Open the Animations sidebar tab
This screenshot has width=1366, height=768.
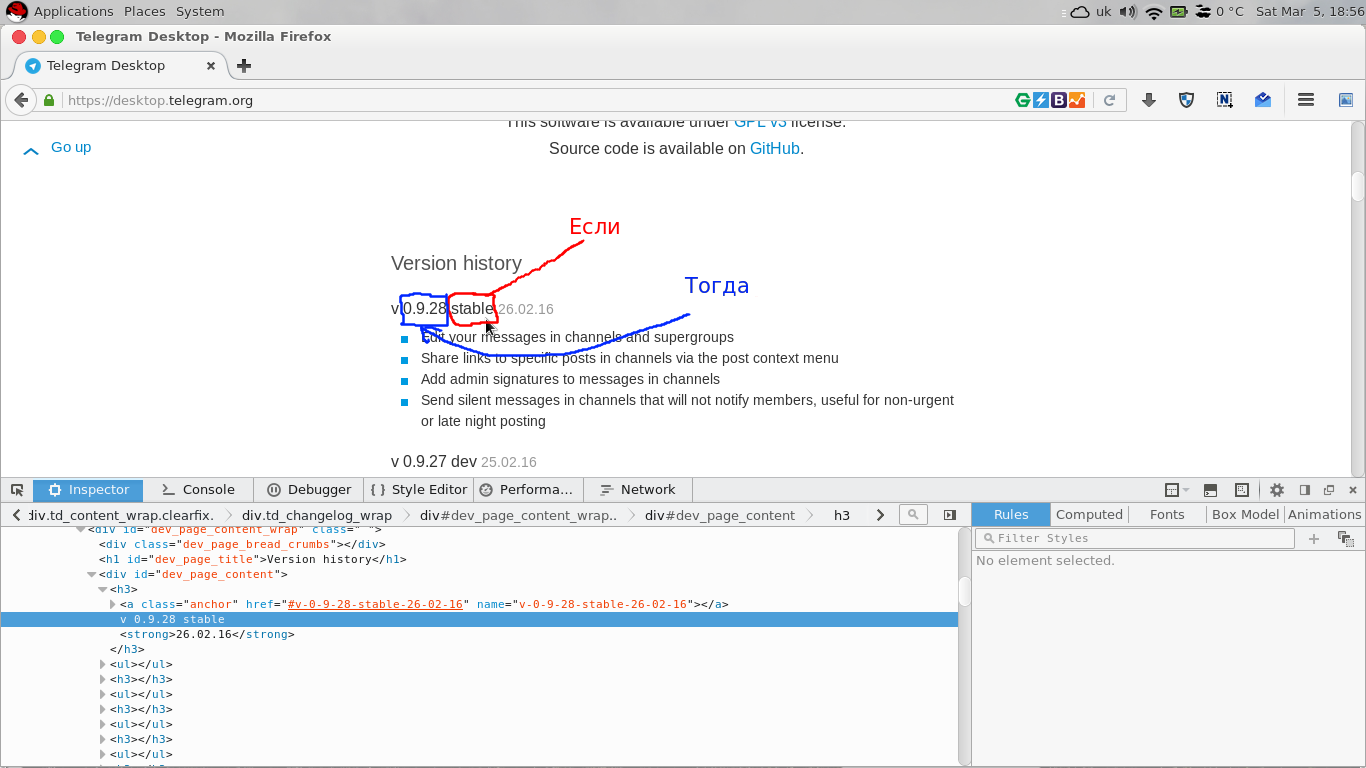coord(1324,515)
